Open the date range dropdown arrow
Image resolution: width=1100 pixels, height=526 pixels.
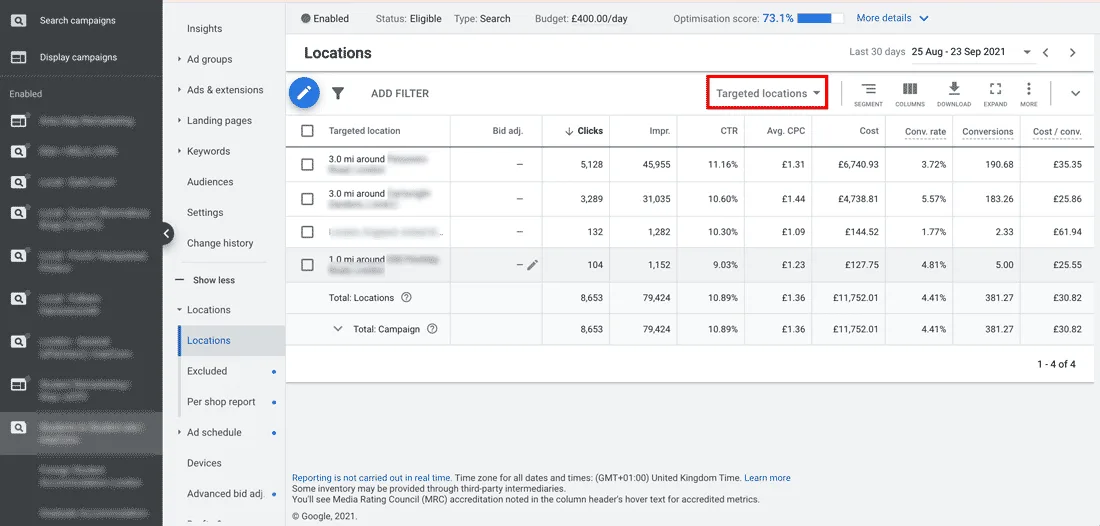(x=1027, y=53)
